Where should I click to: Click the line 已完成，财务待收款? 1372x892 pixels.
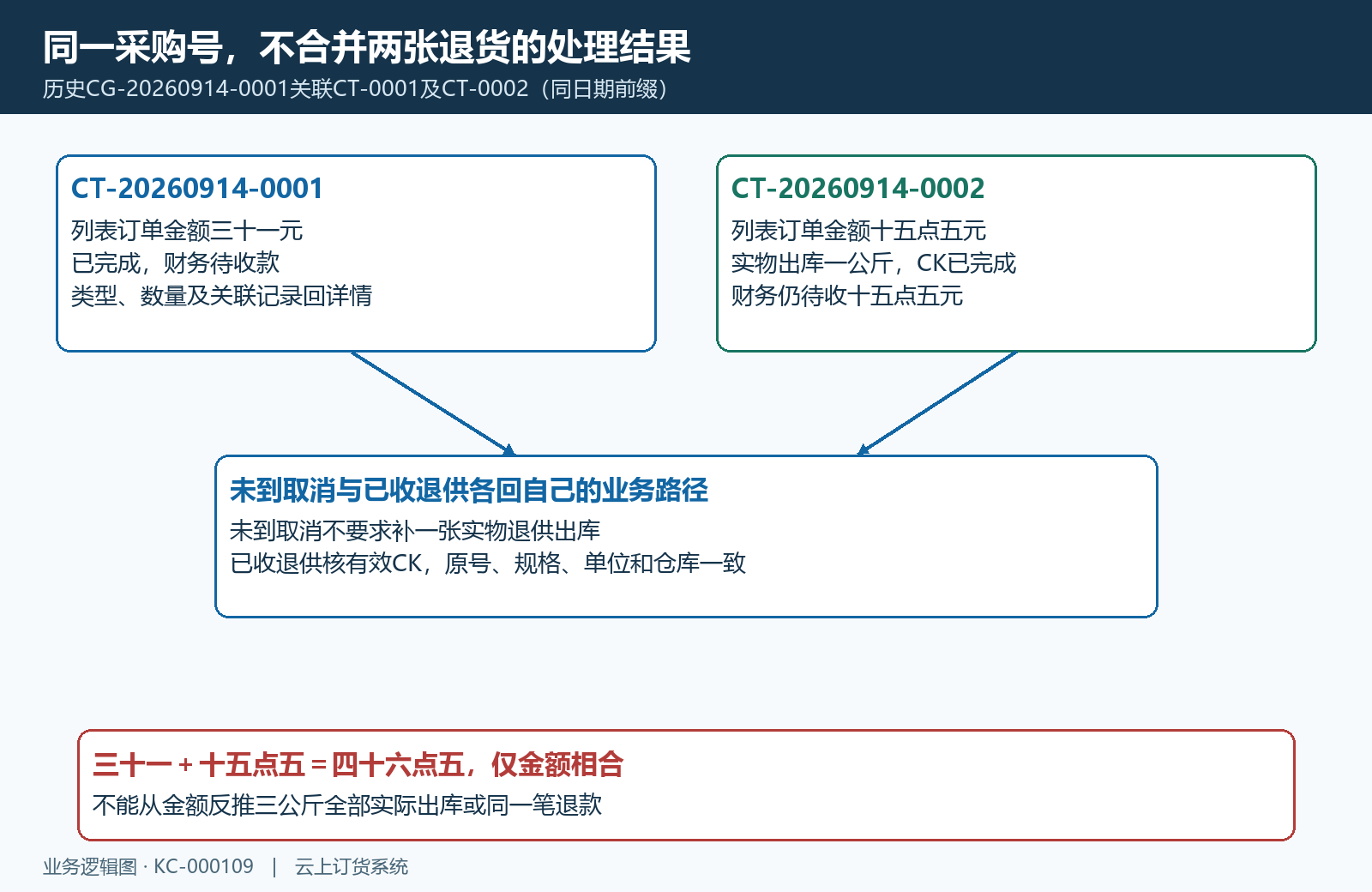(x=175, y=263)
